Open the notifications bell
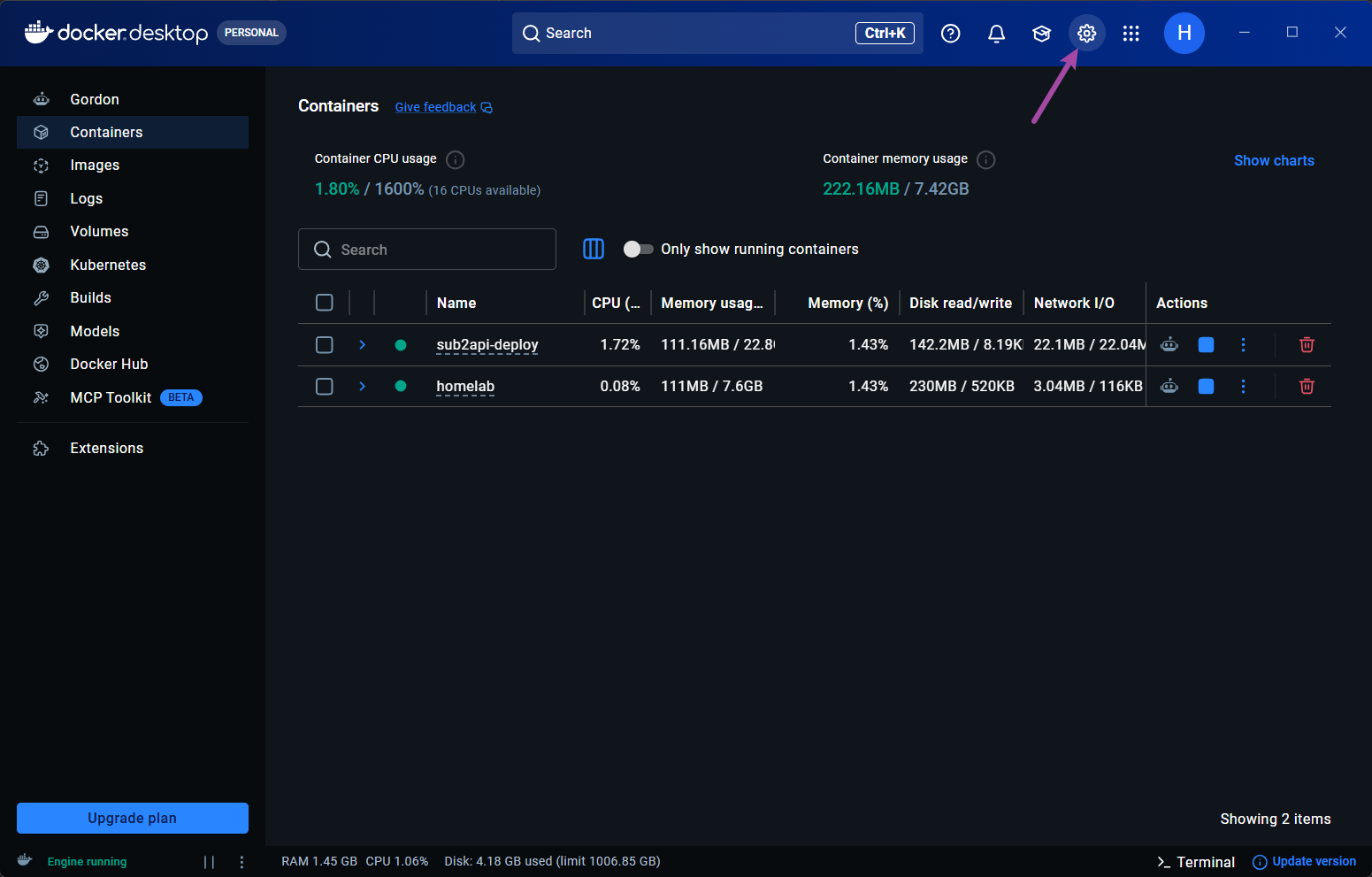 coord(996,34)
